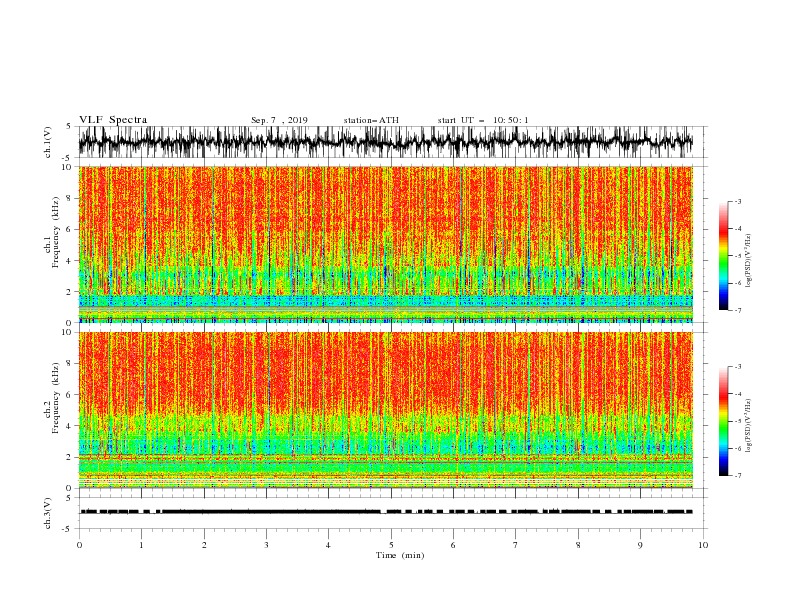Click the ch.2 spectrogram panel
Viewport: 792px width, 612px height.
click(x=385, y=410)
